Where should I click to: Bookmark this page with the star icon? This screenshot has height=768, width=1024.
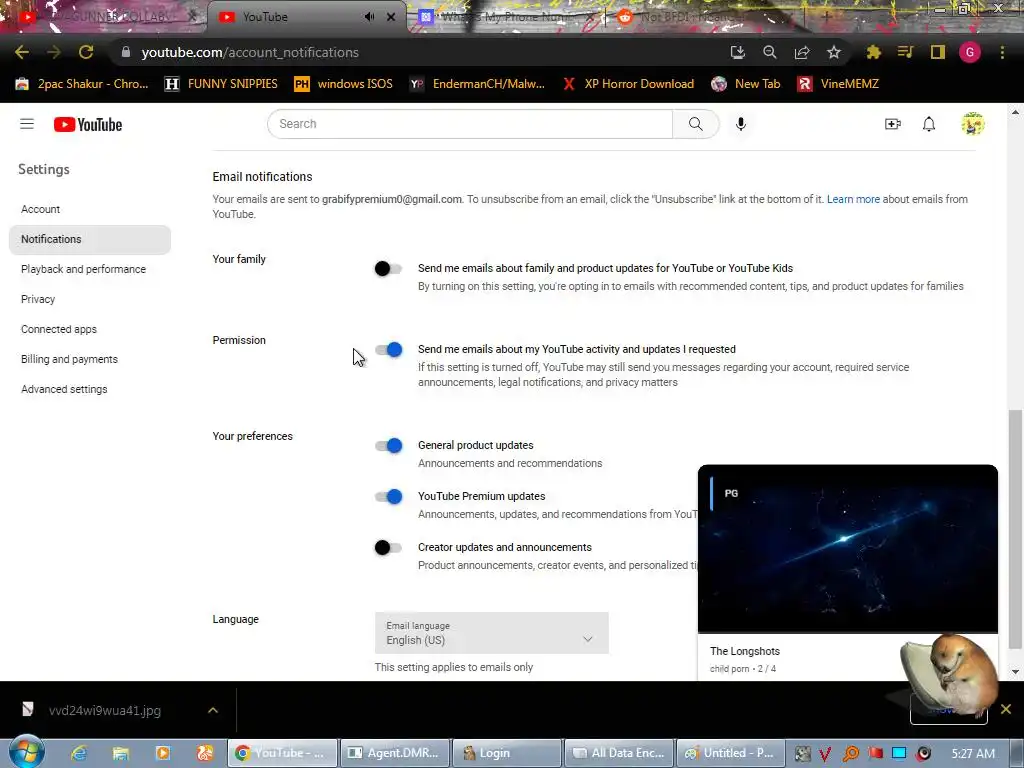pos(834,52)
